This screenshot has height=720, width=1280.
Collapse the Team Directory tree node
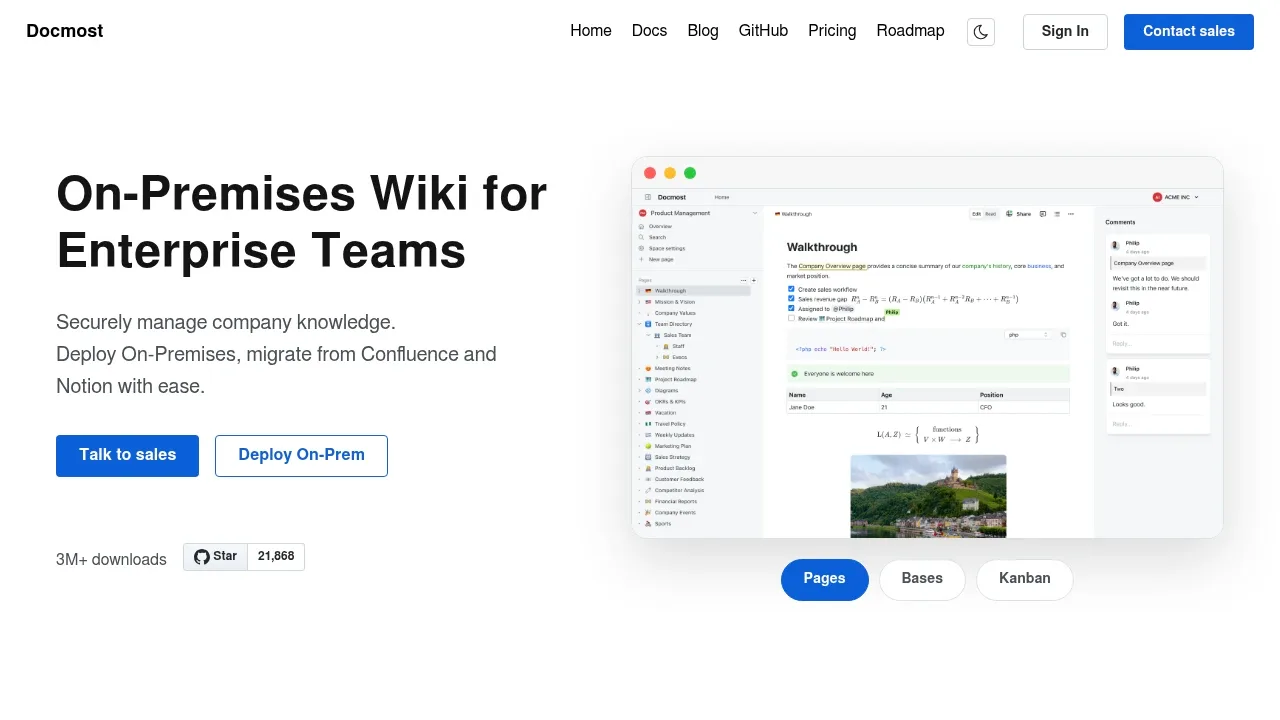pyautogui.click(x=640, y=324)
